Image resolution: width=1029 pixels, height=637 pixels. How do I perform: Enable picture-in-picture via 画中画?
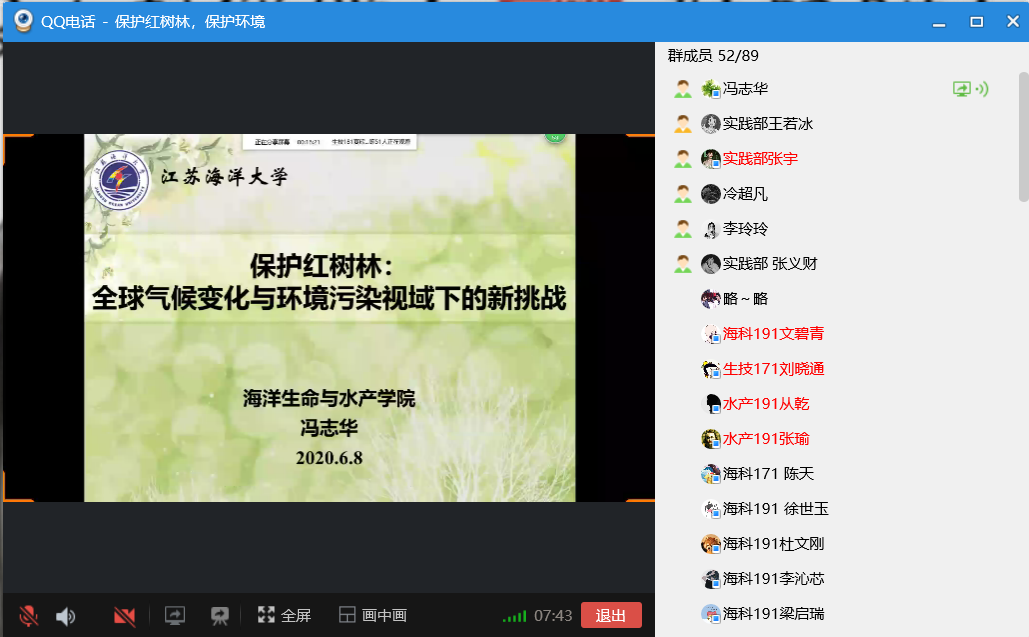372,616
